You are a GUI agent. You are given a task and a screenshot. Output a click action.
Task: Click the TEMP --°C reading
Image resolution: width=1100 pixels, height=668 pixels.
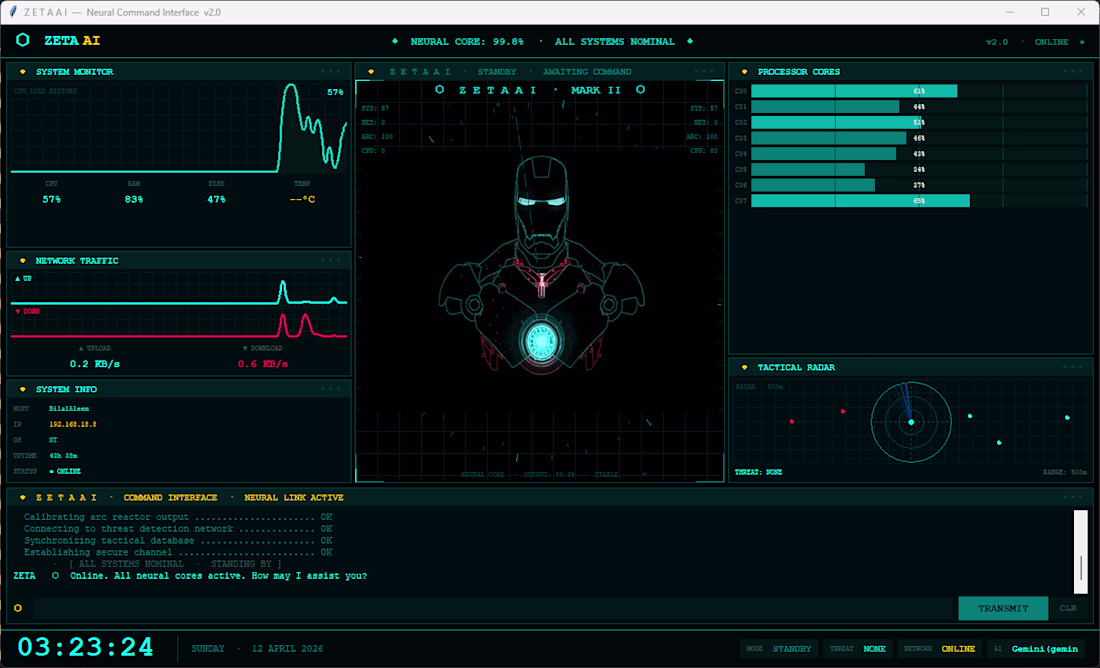[302, 199]
